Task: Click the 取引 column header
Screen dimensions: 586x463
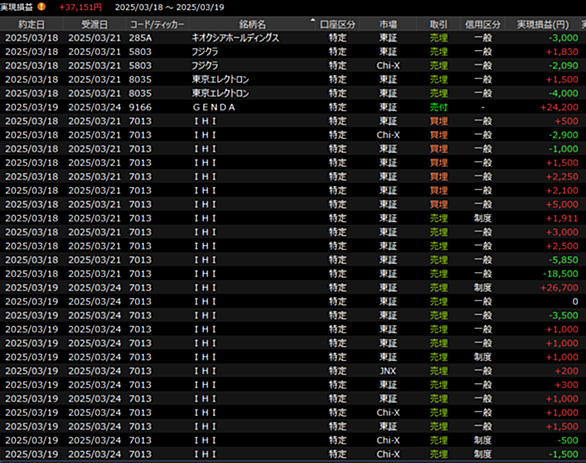Action: (438, 25)
